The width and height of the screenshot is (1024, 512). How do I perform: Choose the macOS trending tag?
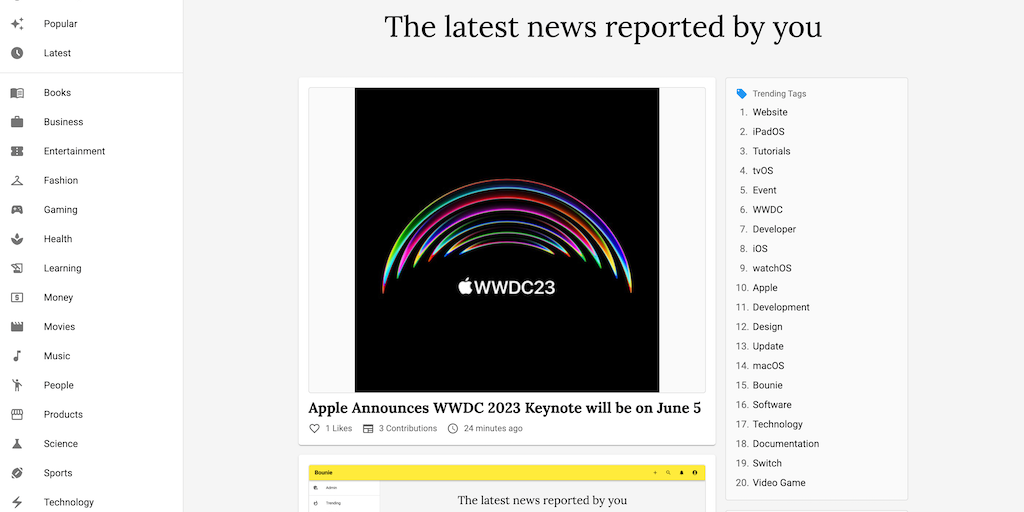(769, 366)
